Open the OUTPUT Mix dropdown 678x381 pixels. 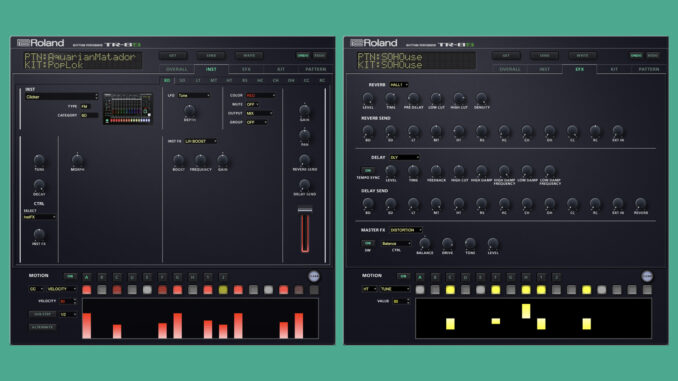pos(259,114)
